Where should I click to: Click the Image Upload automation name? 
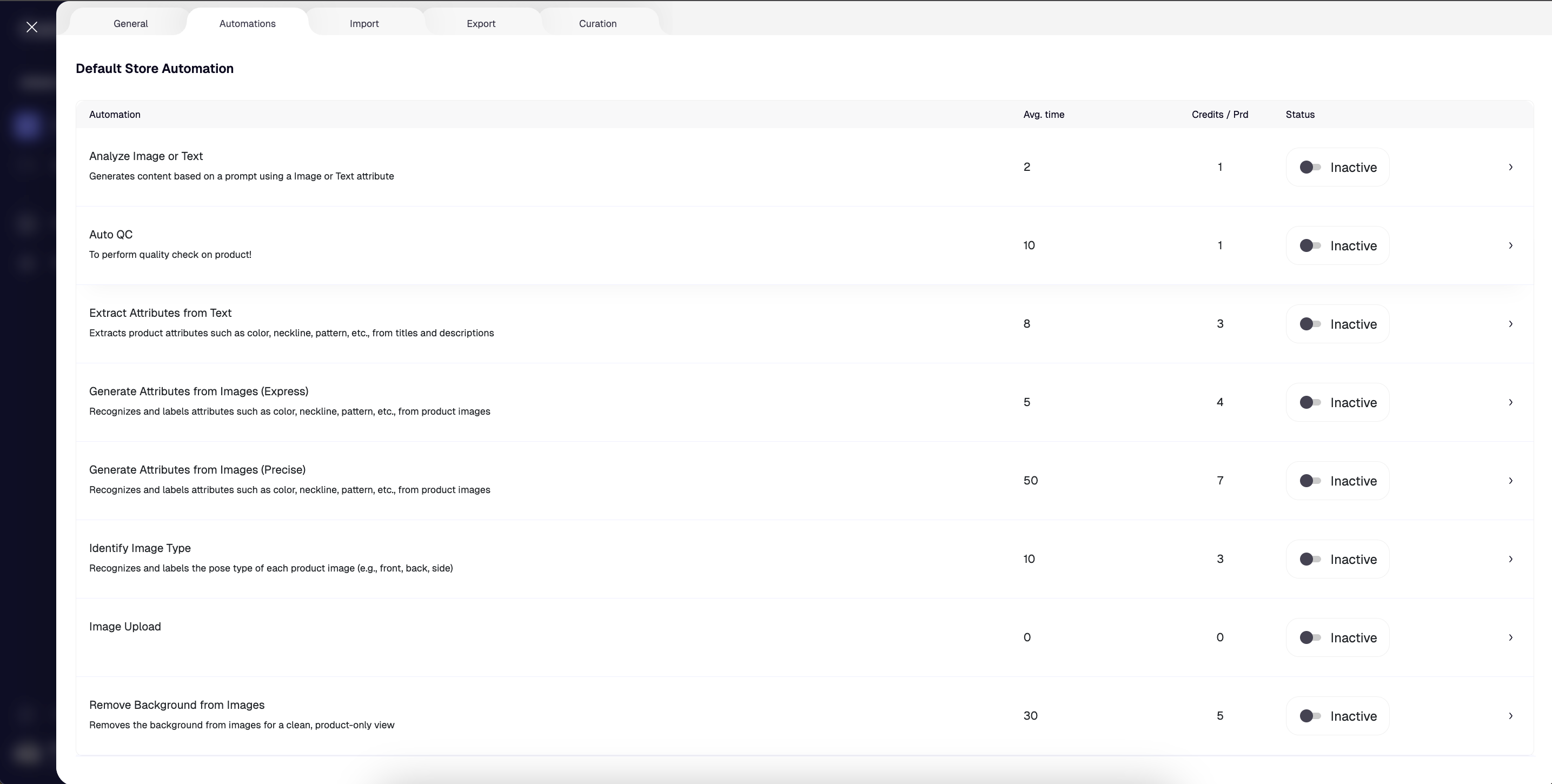point(125,626)
